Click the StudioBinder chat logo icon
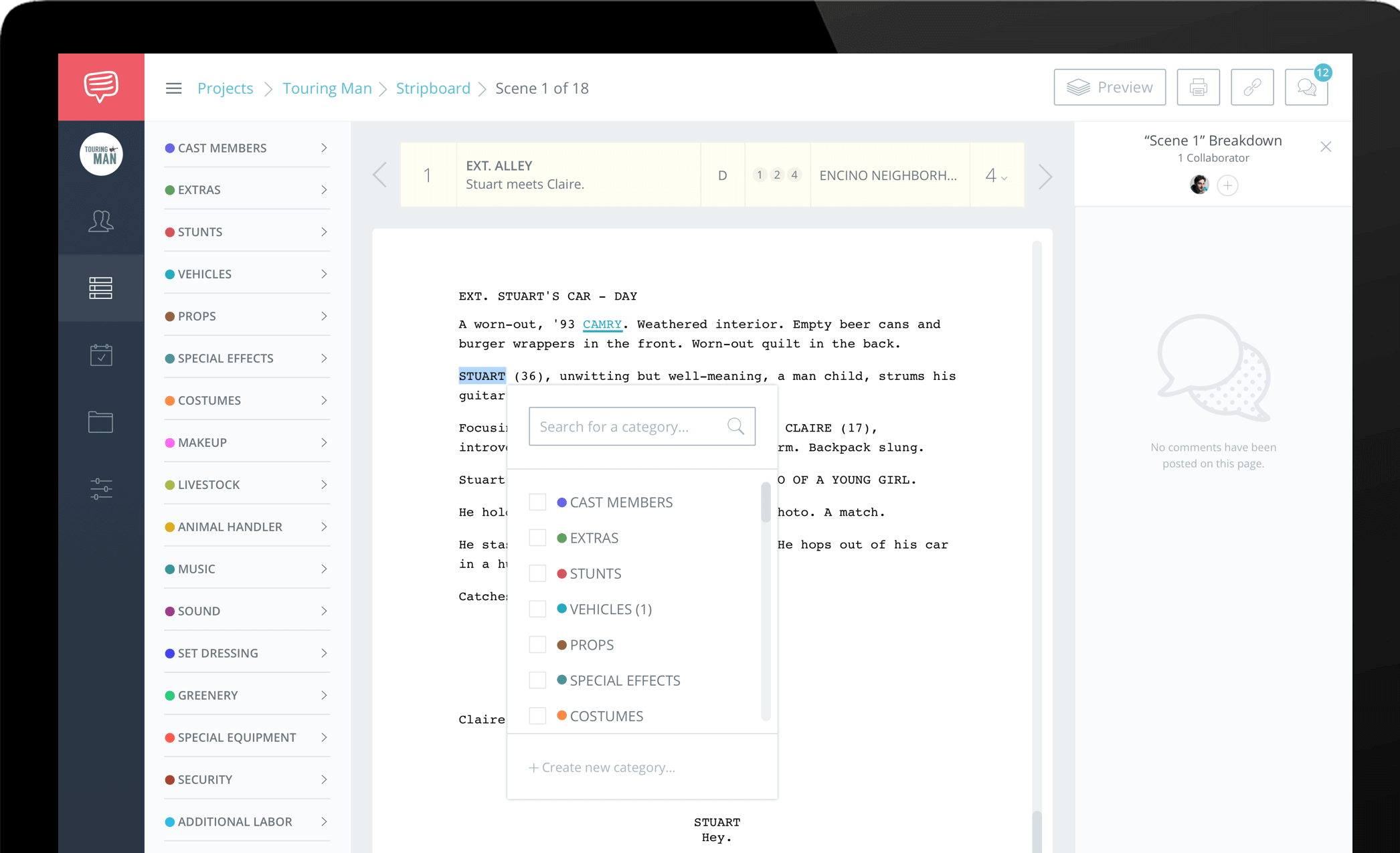The width and height of the screenshot is (1400, 853). 101,87
